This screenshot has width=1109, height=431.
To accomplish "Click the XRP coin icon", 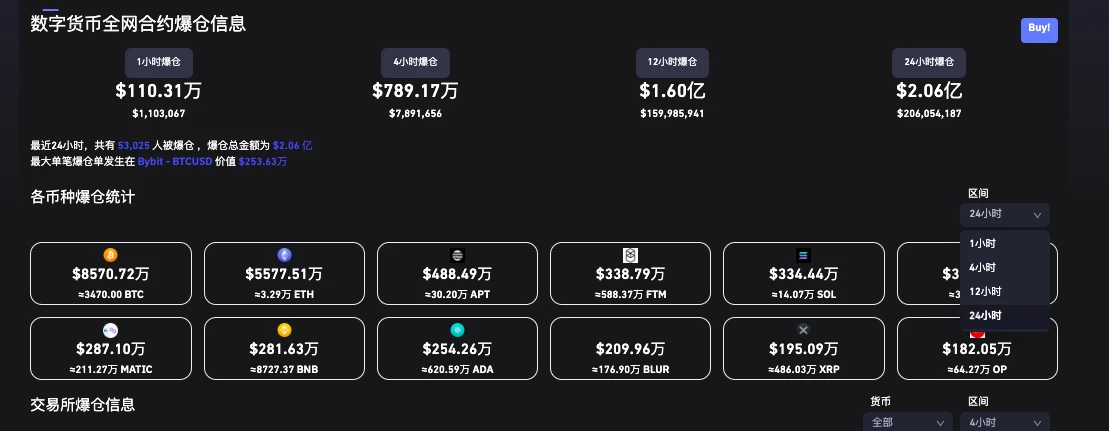I will pyautogui.click(x=803, y=330).
